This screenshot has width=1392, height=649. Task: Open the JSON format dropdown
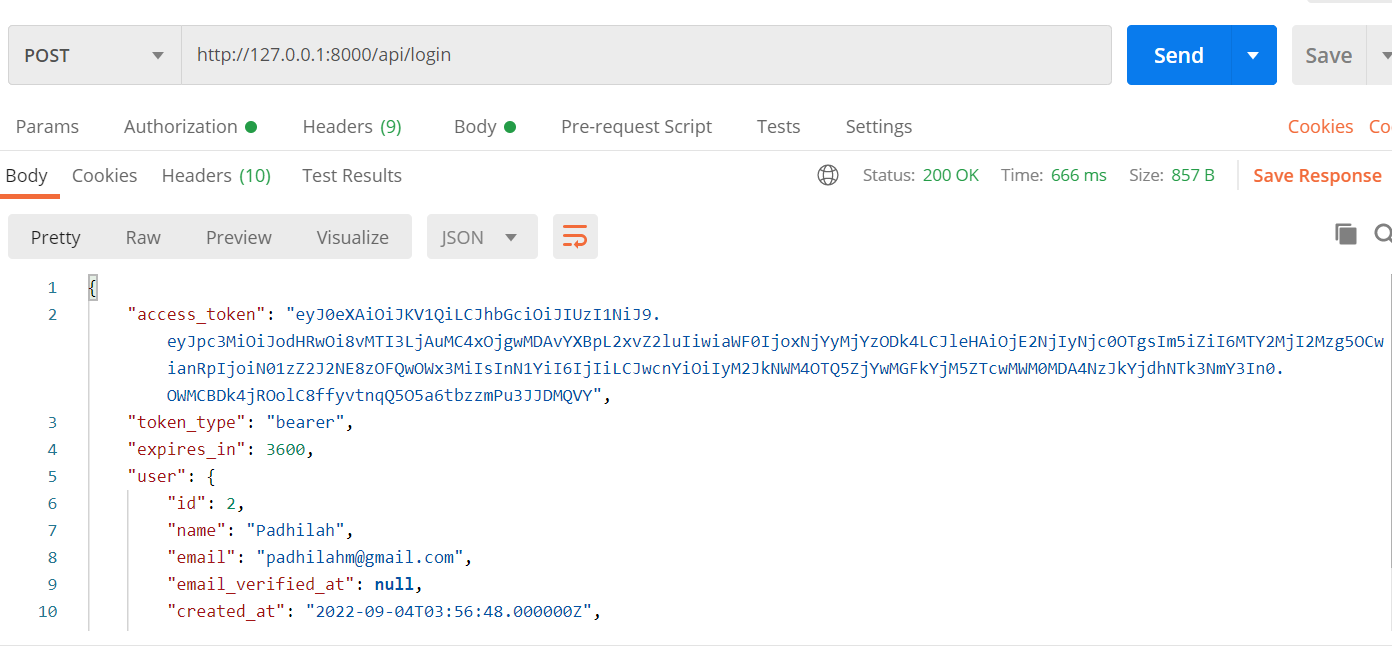pos(482,237)
